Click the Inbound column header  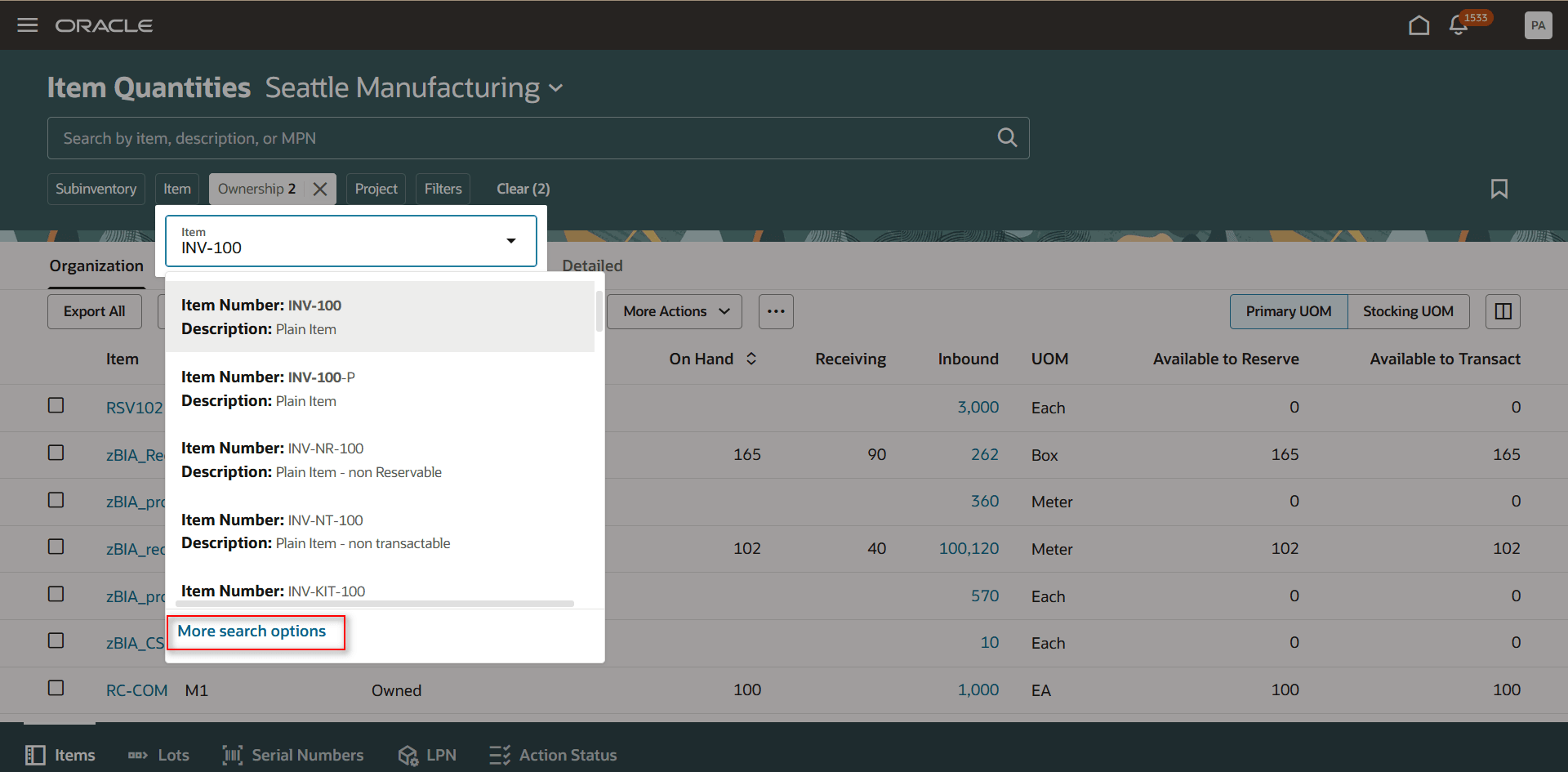point(968,359)
